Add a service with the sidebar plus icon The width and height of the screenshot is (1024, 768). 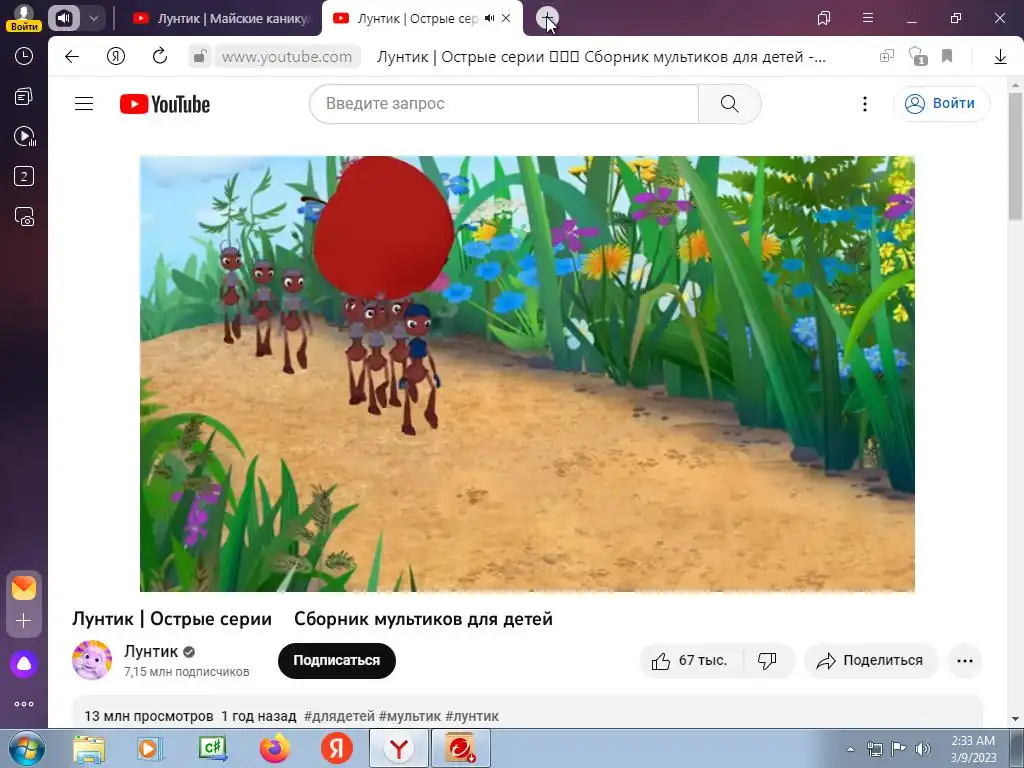coord(24,620)
